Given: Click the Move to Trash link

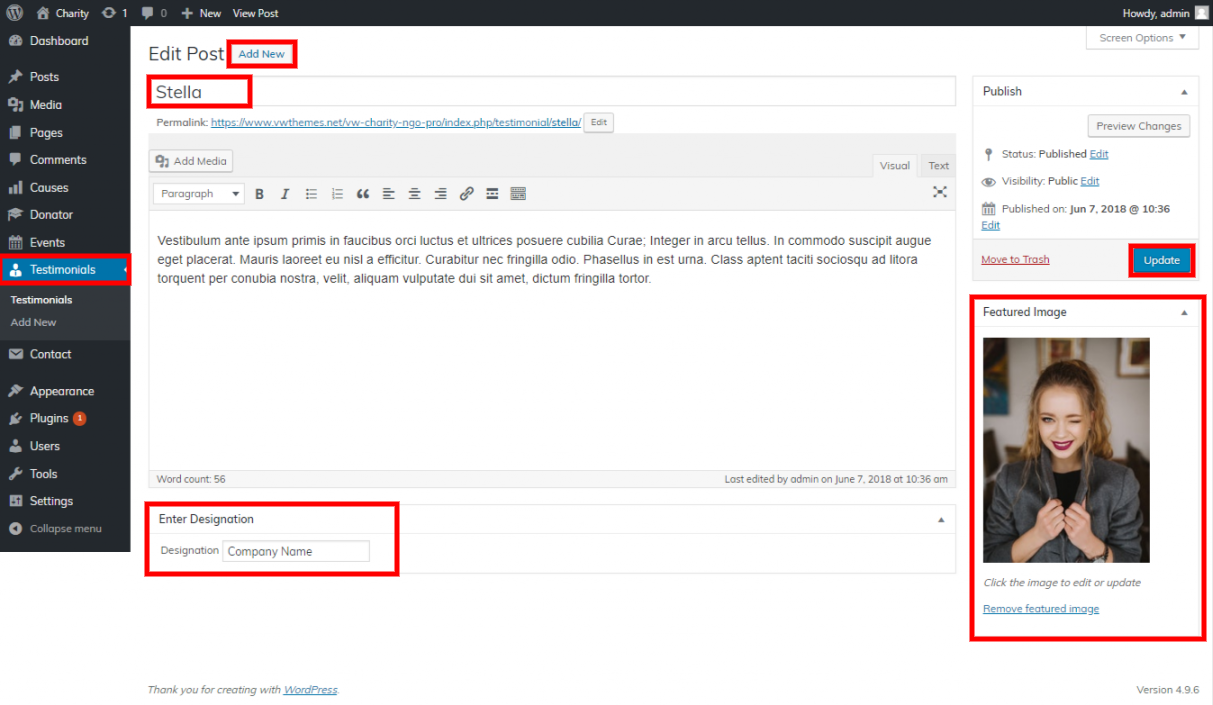Looking at the screenshot, I should [1015, 260].
